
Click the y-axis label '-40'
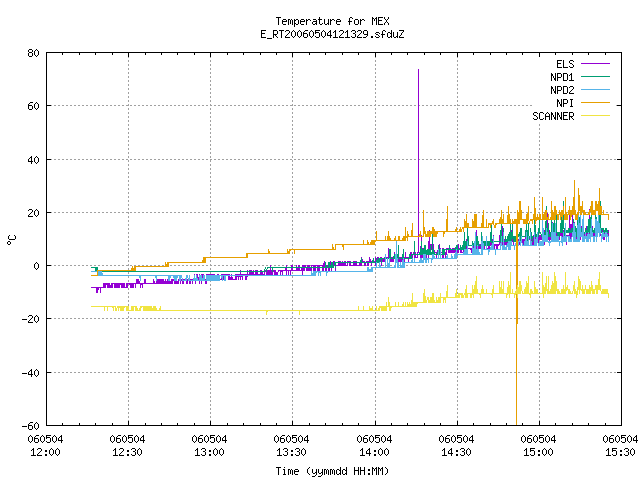(x=30, y=373)
